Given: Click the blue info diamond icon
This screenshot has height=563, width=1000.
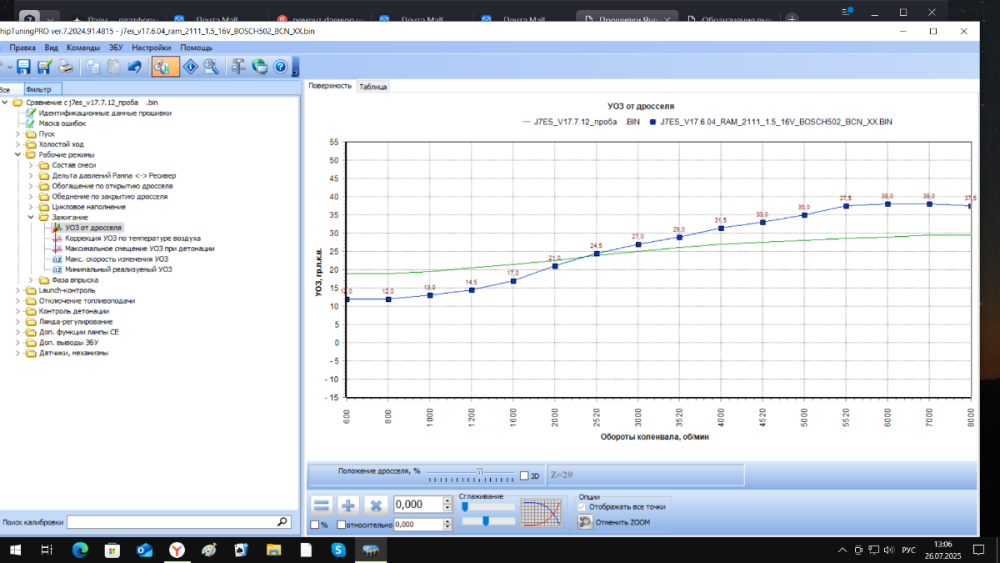Looking at the screenshot, I should (190, 67).
